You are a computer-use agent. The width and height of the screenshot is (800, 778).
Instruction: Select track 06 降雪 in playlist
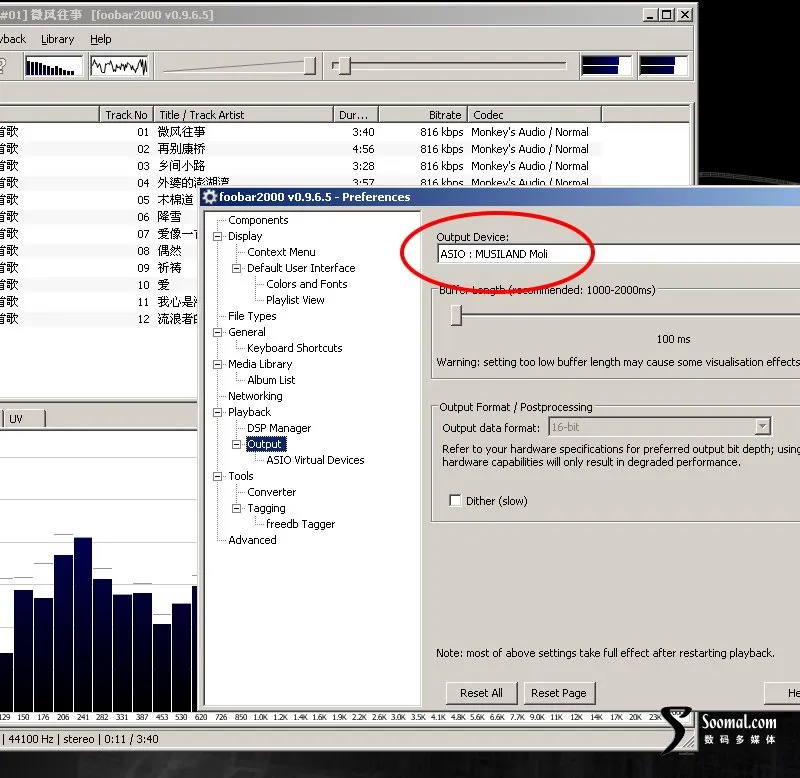[99, 217]
